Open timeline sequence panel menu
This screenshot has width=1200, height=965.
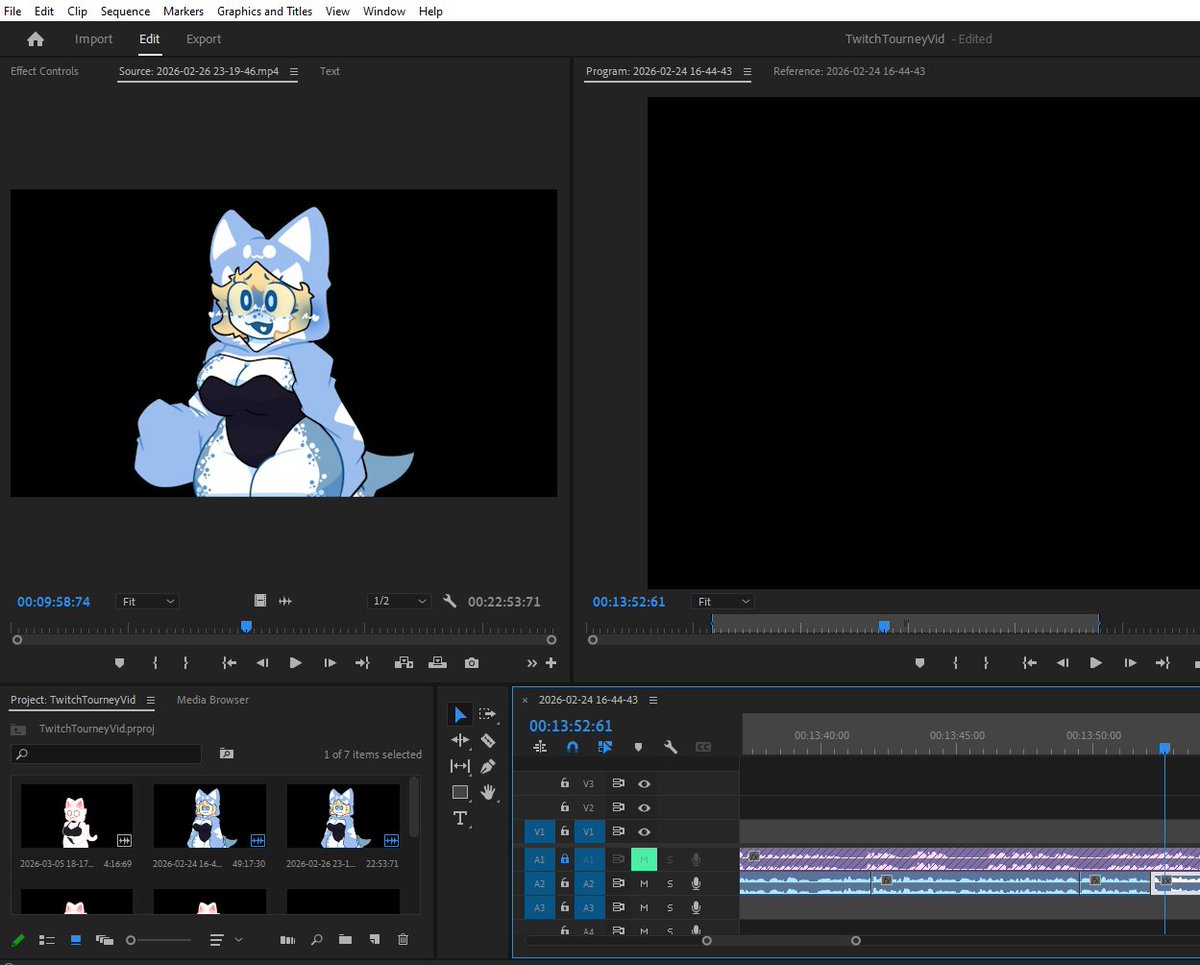pos(653,699)
